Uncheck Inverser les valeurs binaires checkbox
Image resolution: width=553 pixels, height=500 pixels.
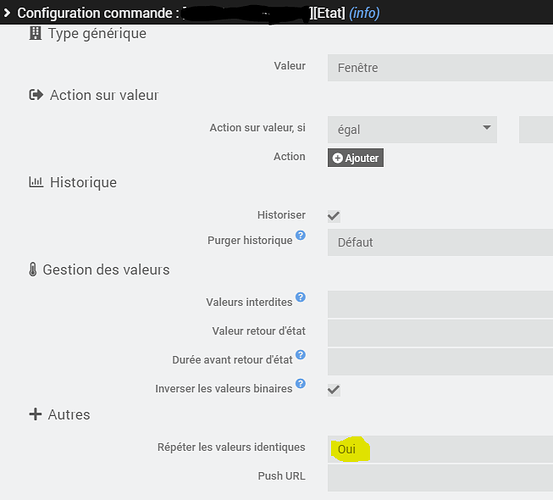tap(334, 390)
